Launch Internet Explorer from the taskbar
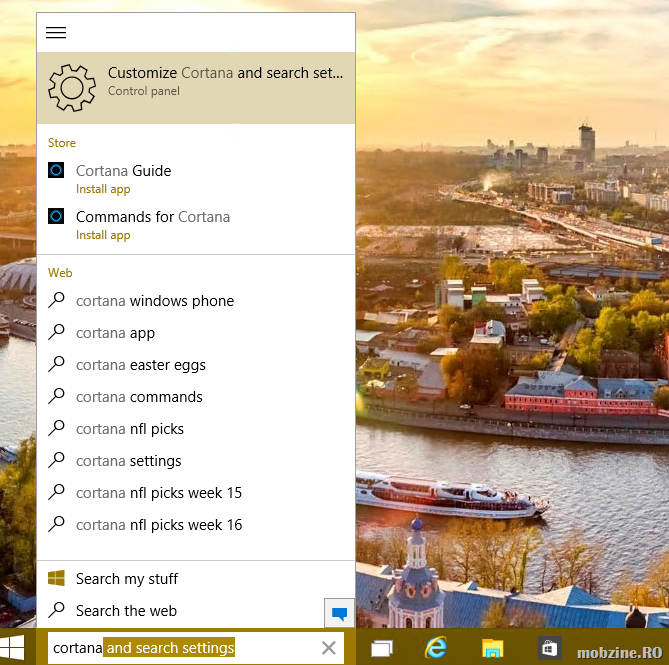 coord(436,648)
